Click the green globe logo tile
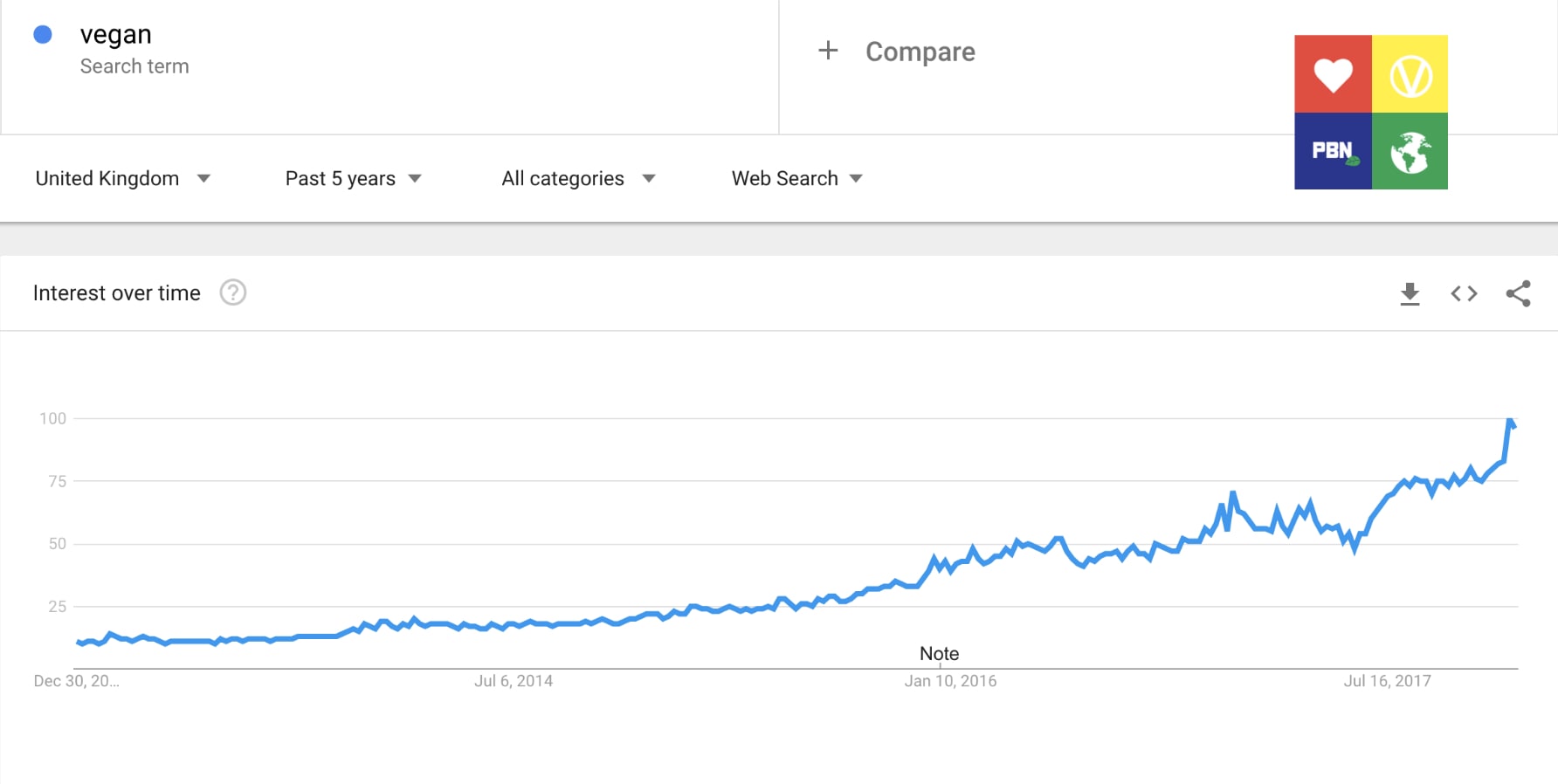 coord(1410,151)
